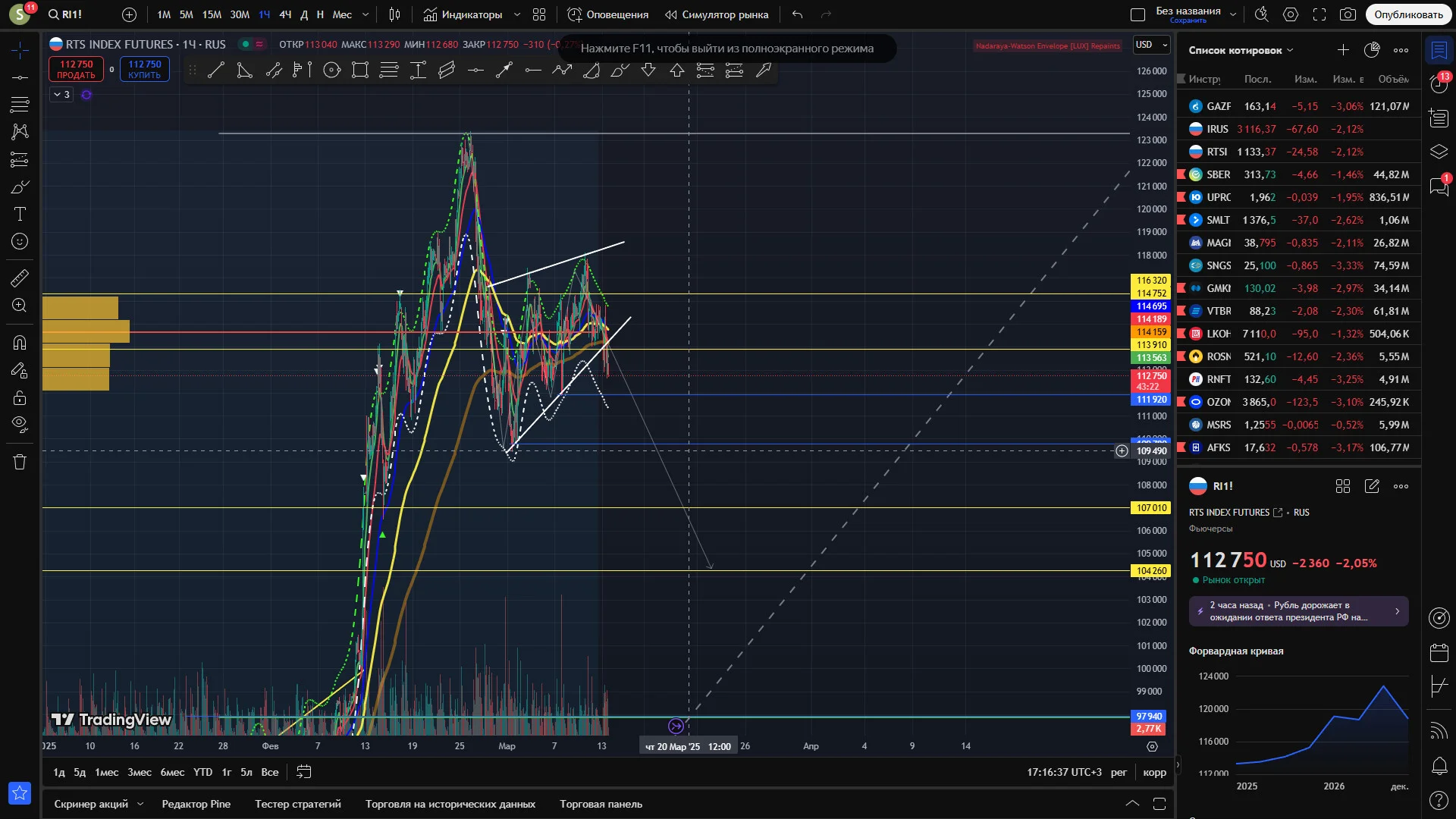Toggle the рег regular session setting

1119,772
